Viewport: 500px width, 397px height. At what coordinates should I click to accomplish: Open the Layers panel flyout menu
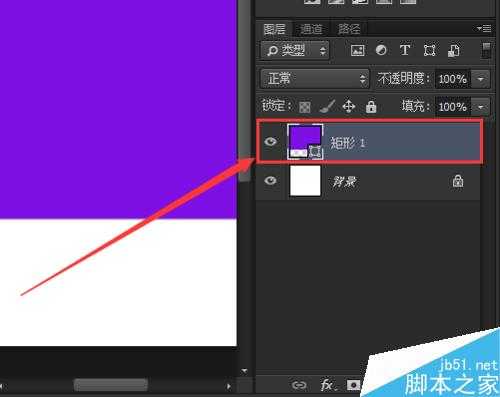[484, 29]
